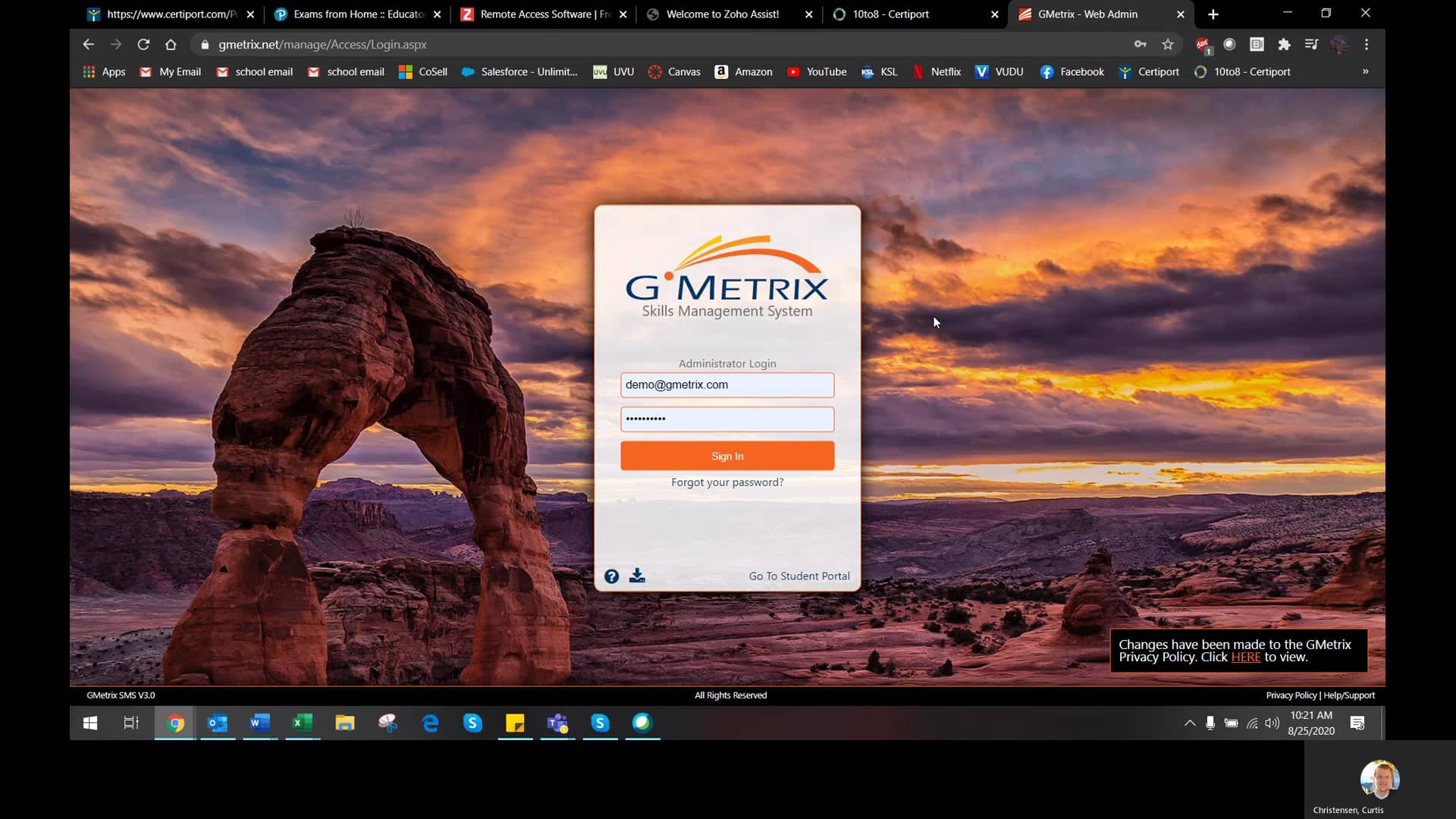Image resolution: width=1456 pixels, height=819 pixels.
Task: Open the Canvas bookmark
Action: [x=674, y=72]
